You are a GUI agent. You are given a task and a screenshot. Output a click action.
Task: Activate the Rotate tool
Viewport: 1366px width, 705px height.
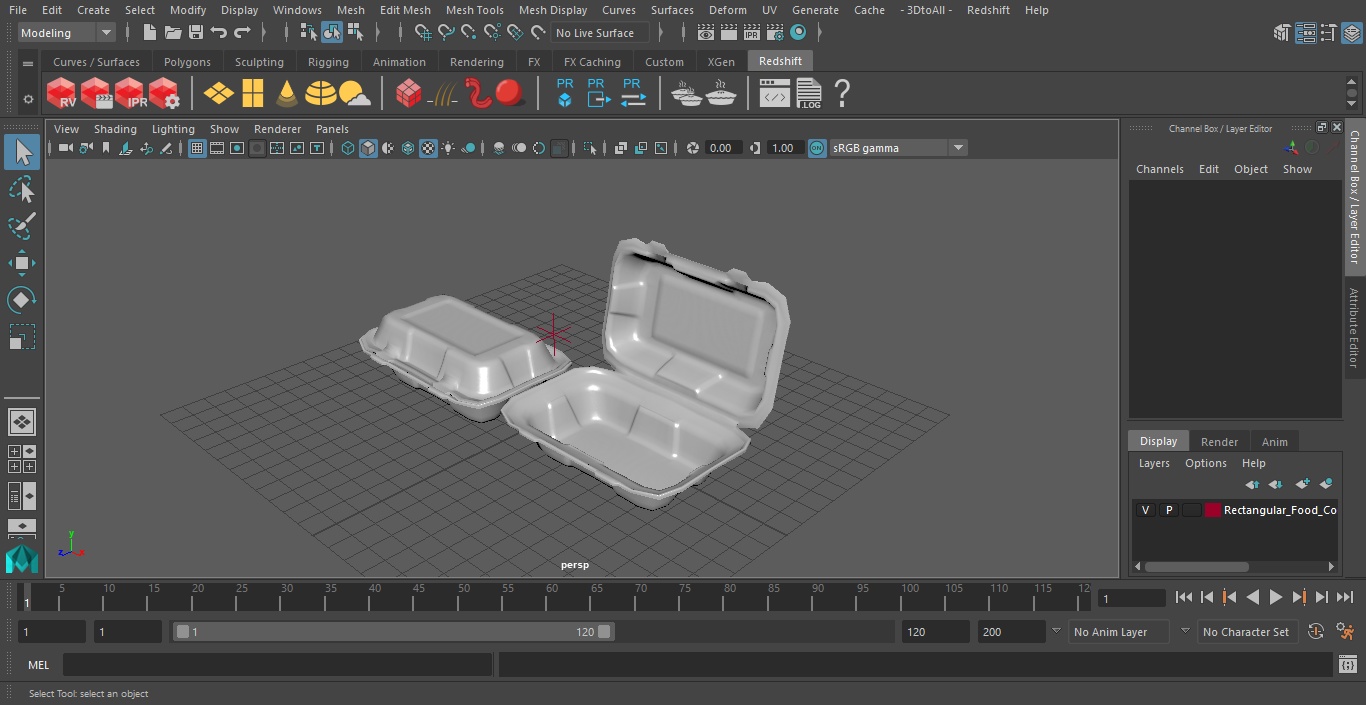coord(22,300)
